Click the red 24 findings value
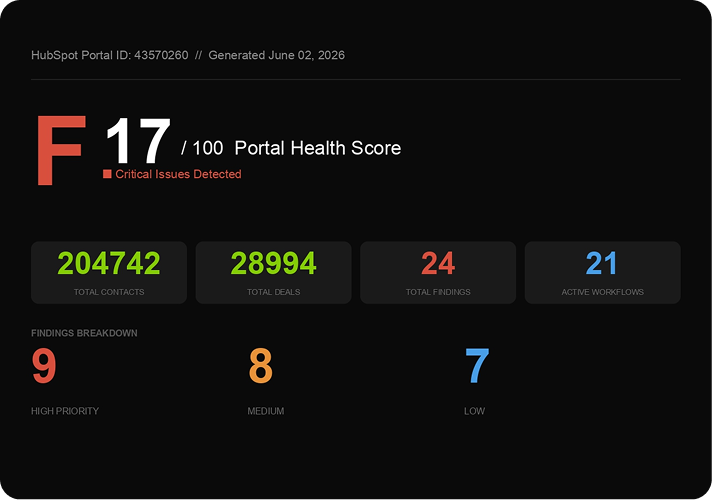This screenshot has height=500, width=712. pyautogui.click(x=438, y=263)
